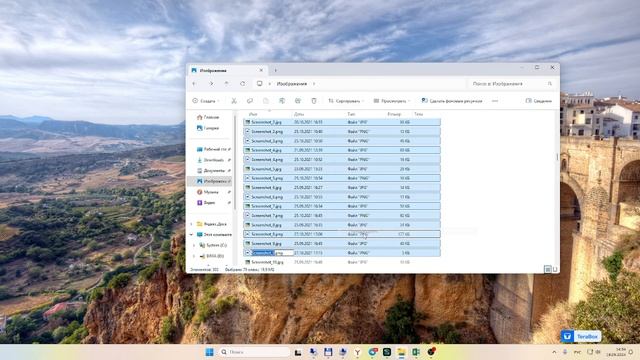Click the Изображения breadcrumb in address bar

coord(292,84)
